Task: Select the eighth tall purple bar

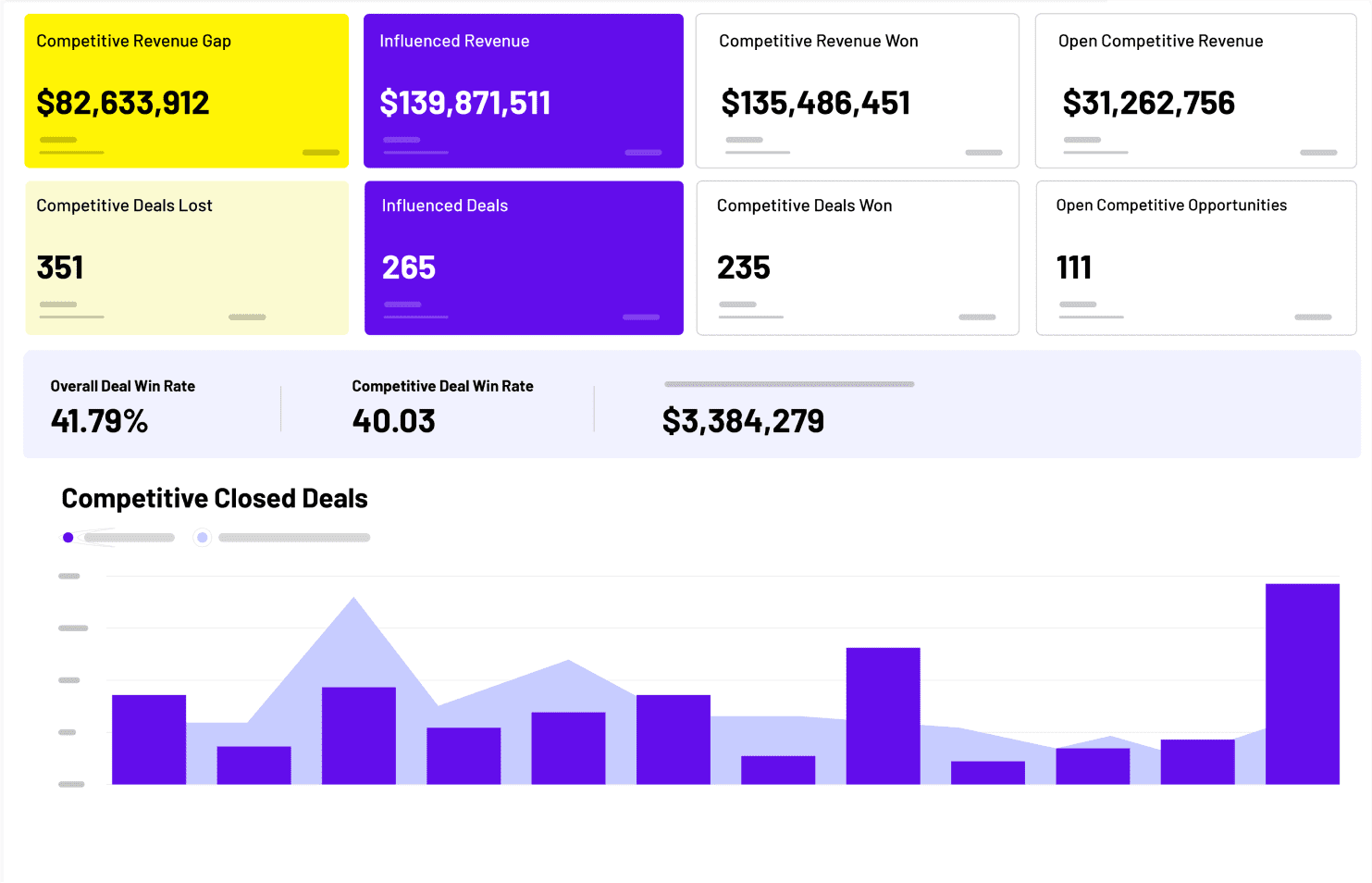Action: 884,716
